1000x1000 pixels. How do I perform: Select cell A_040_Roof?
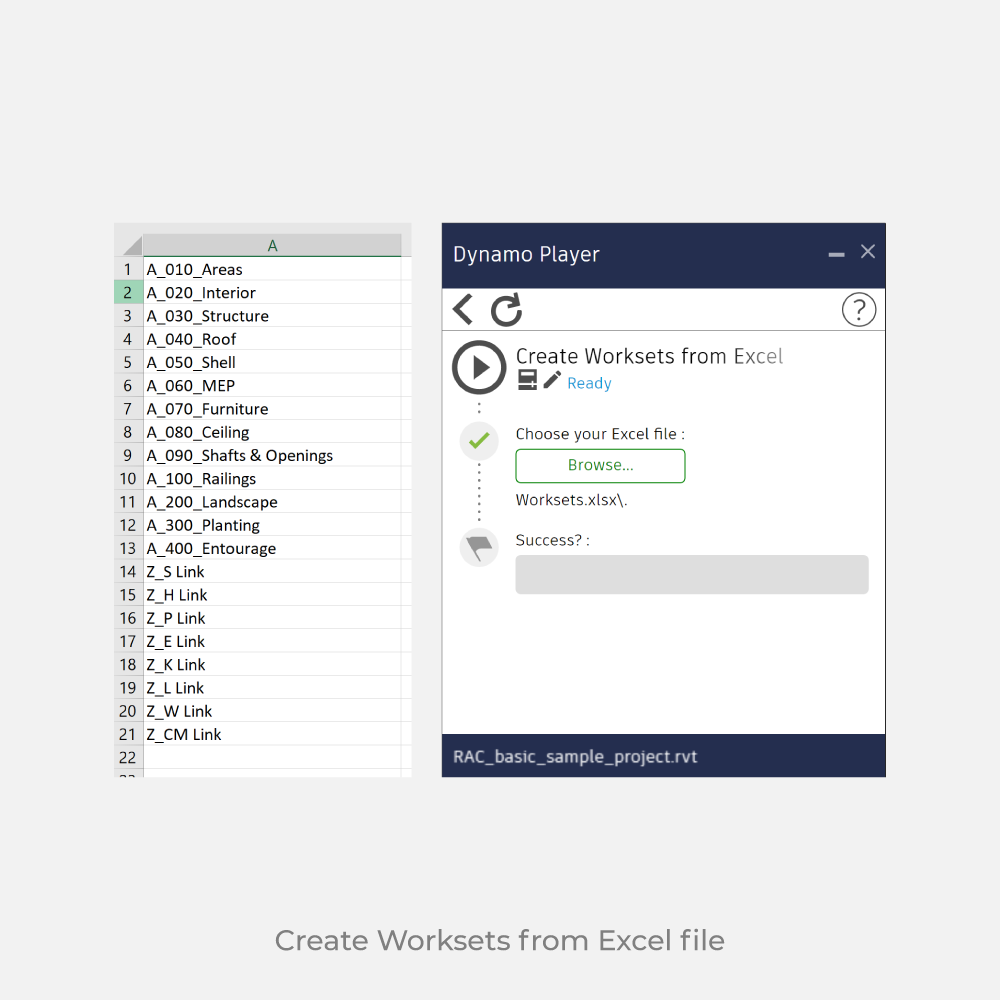tap(272, 339)
